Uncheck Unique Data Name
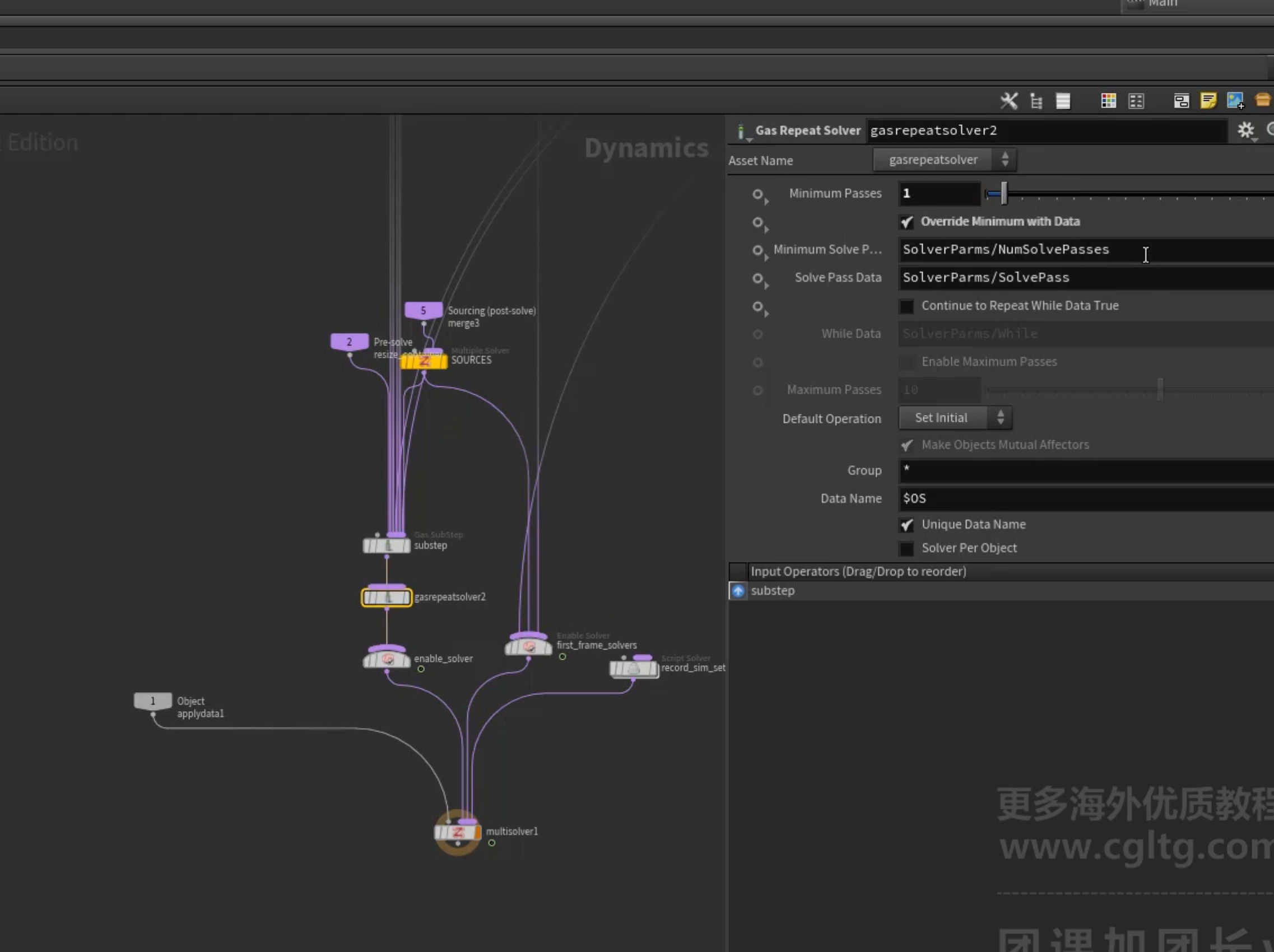 [906, 525]
